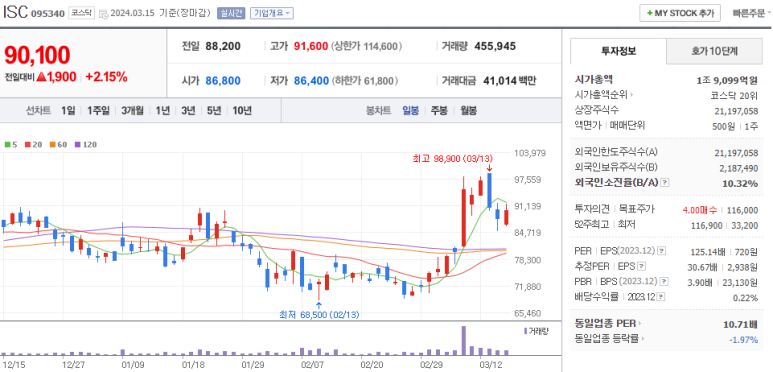This screenshot has height=372, width=773.
Task: Click 거래량 value 455,945
Action: pyautogui.click(x=495, y=46)
